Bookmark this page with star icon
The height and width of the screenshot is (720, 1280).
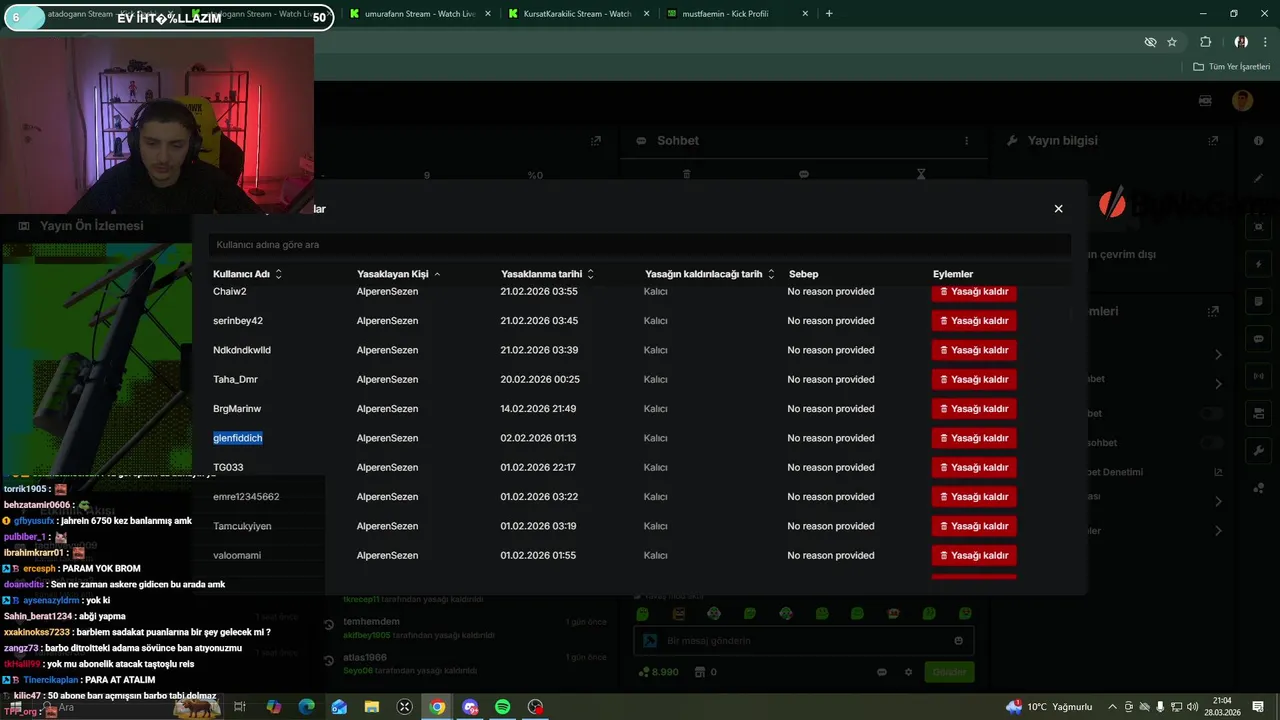(x=1172, y=42)
